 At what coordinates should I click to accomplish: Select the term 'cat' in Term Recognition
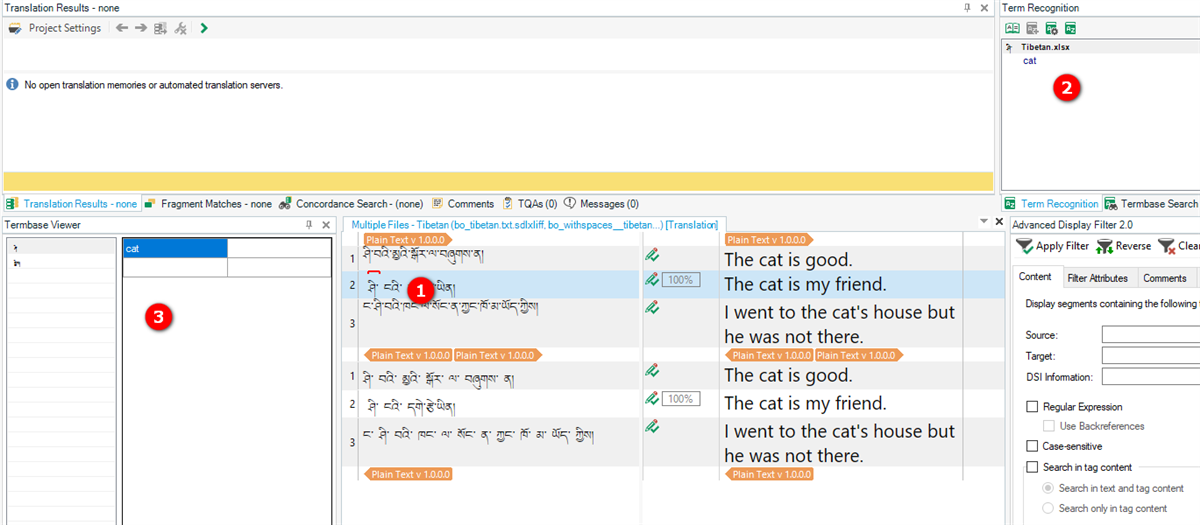coord(1030,61)
